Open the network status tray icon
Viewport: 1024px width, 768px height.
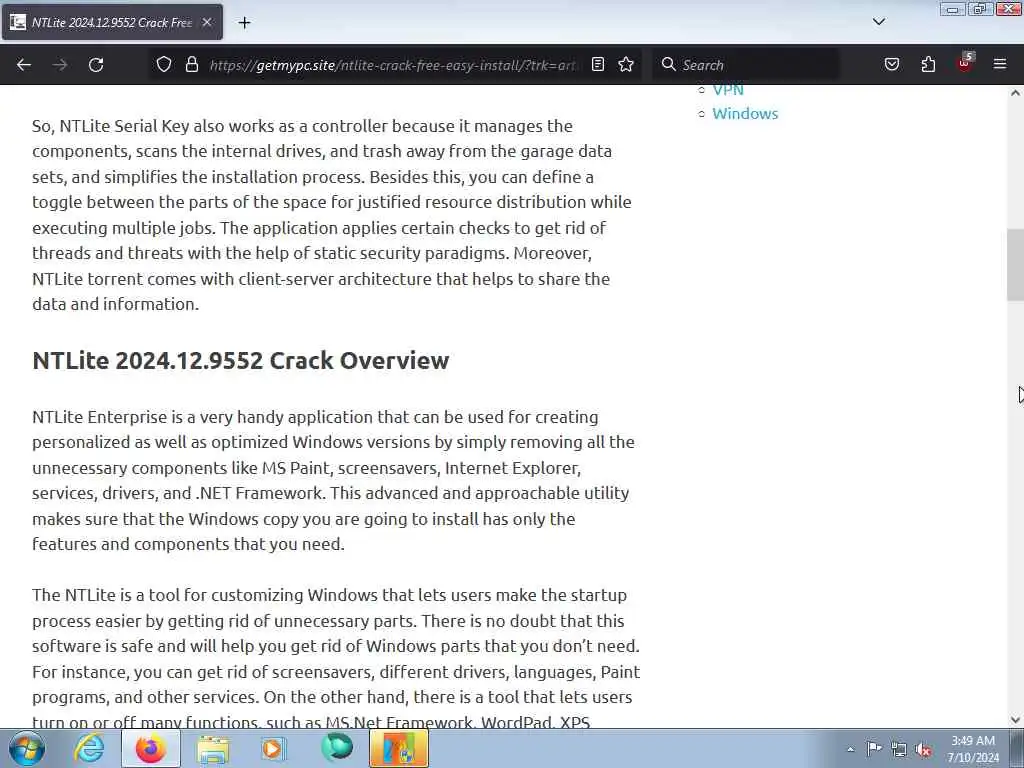click(899, 750)
